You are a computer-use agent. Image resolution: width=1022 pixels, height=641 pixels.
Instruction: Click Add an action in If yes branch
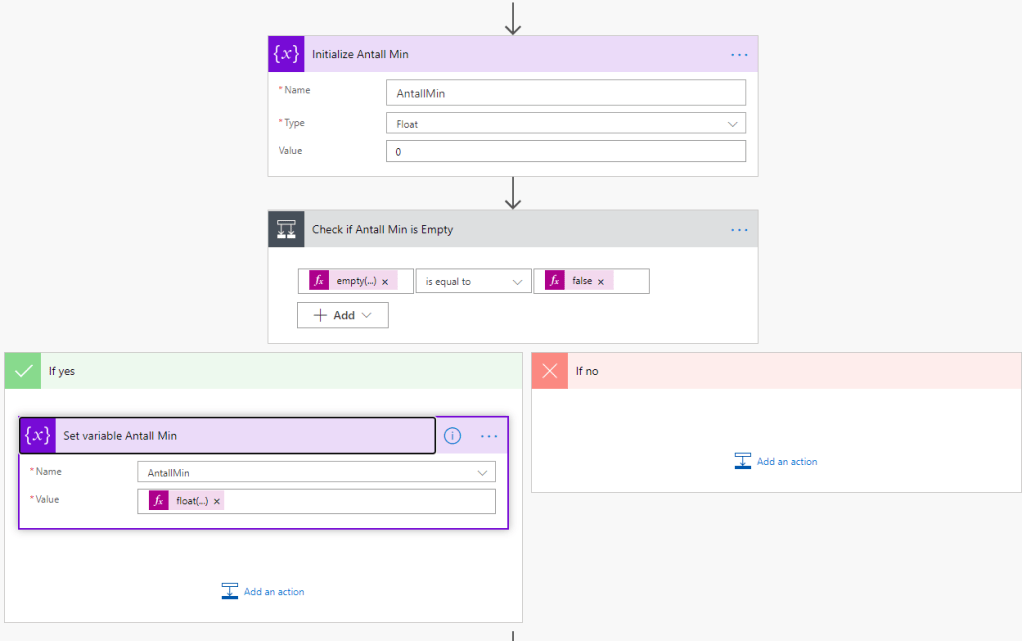(263, 591)
